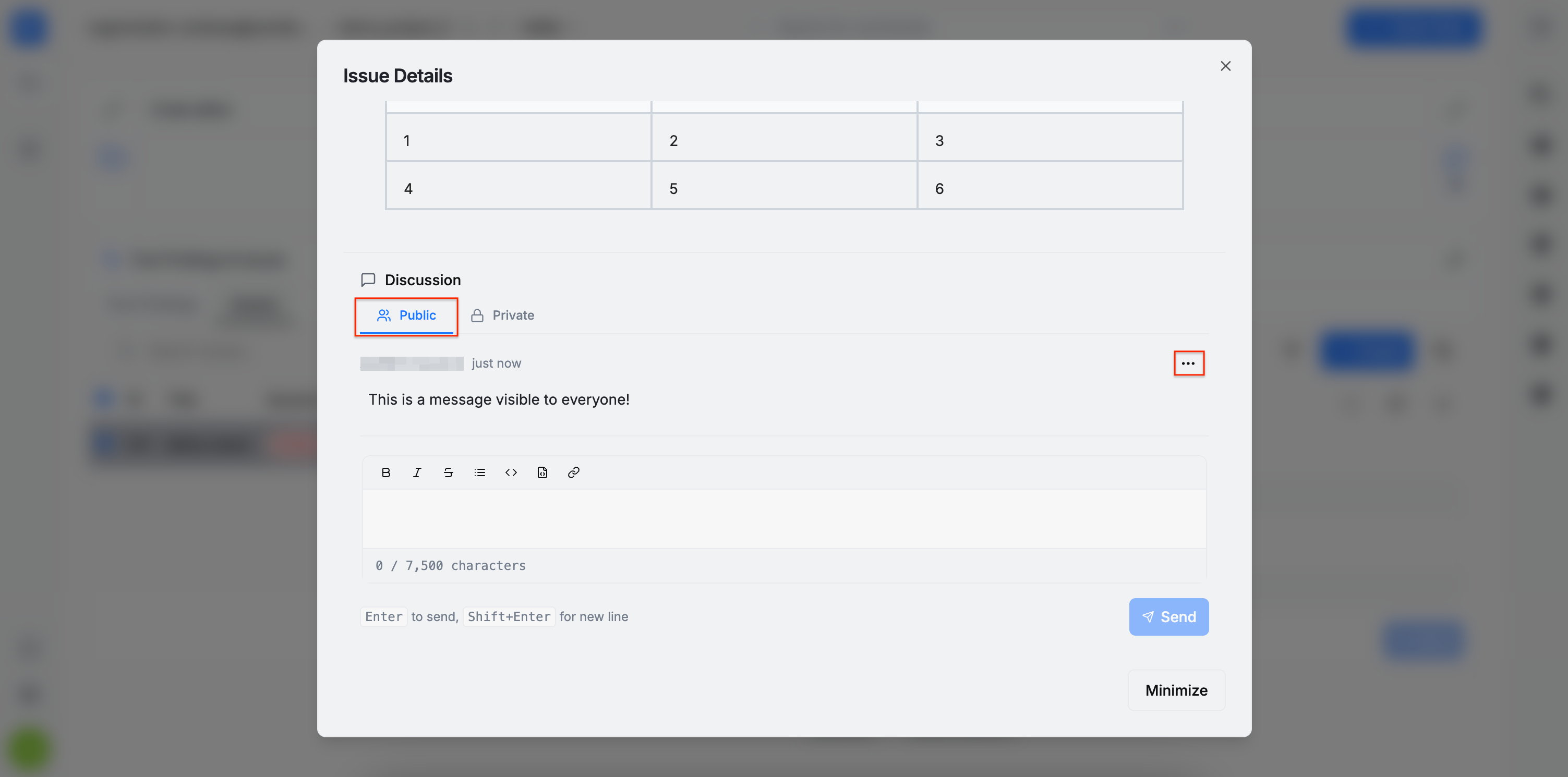Apply italic formatting in editor toolbar
Viewport: 1568px width, 777px height.
pos(417,472)
